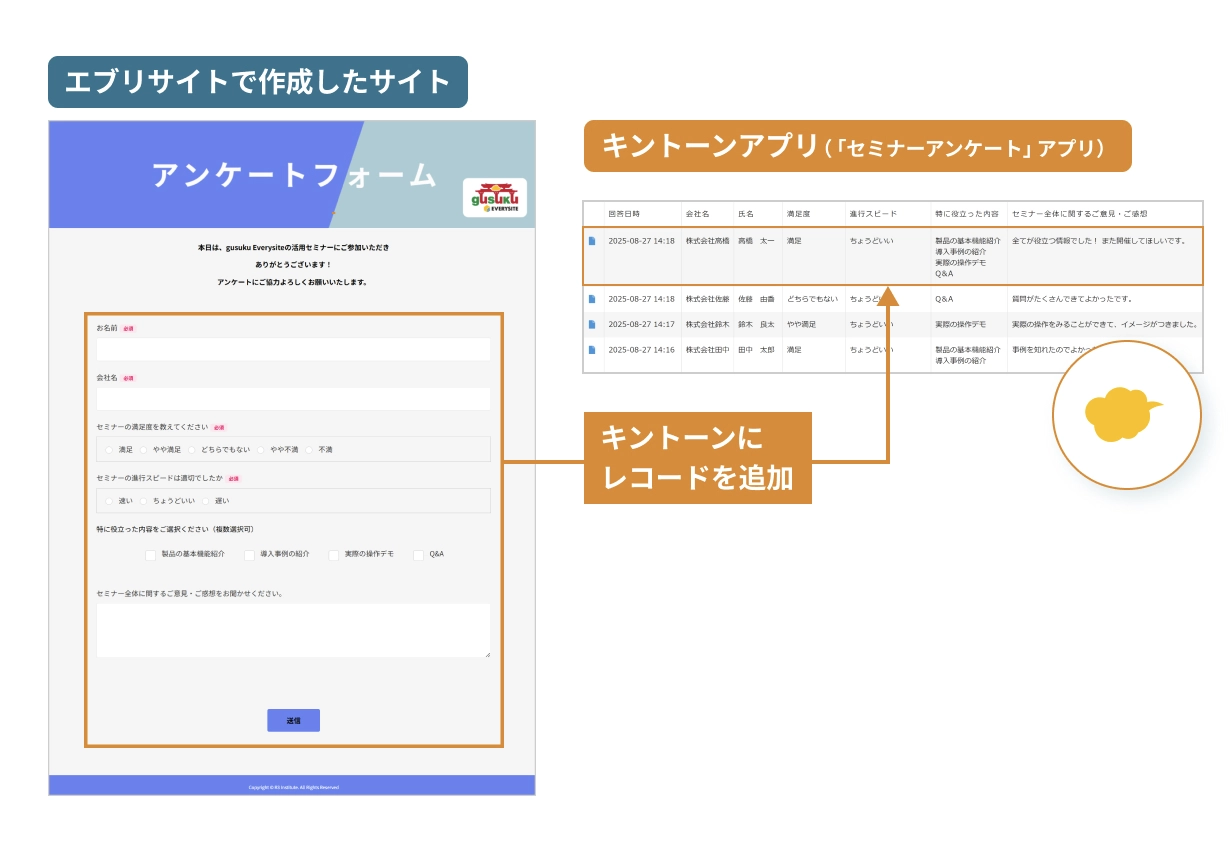Click the どちらでもない satisfaction cell in table
1228x852 pixels.
(812, 299)
